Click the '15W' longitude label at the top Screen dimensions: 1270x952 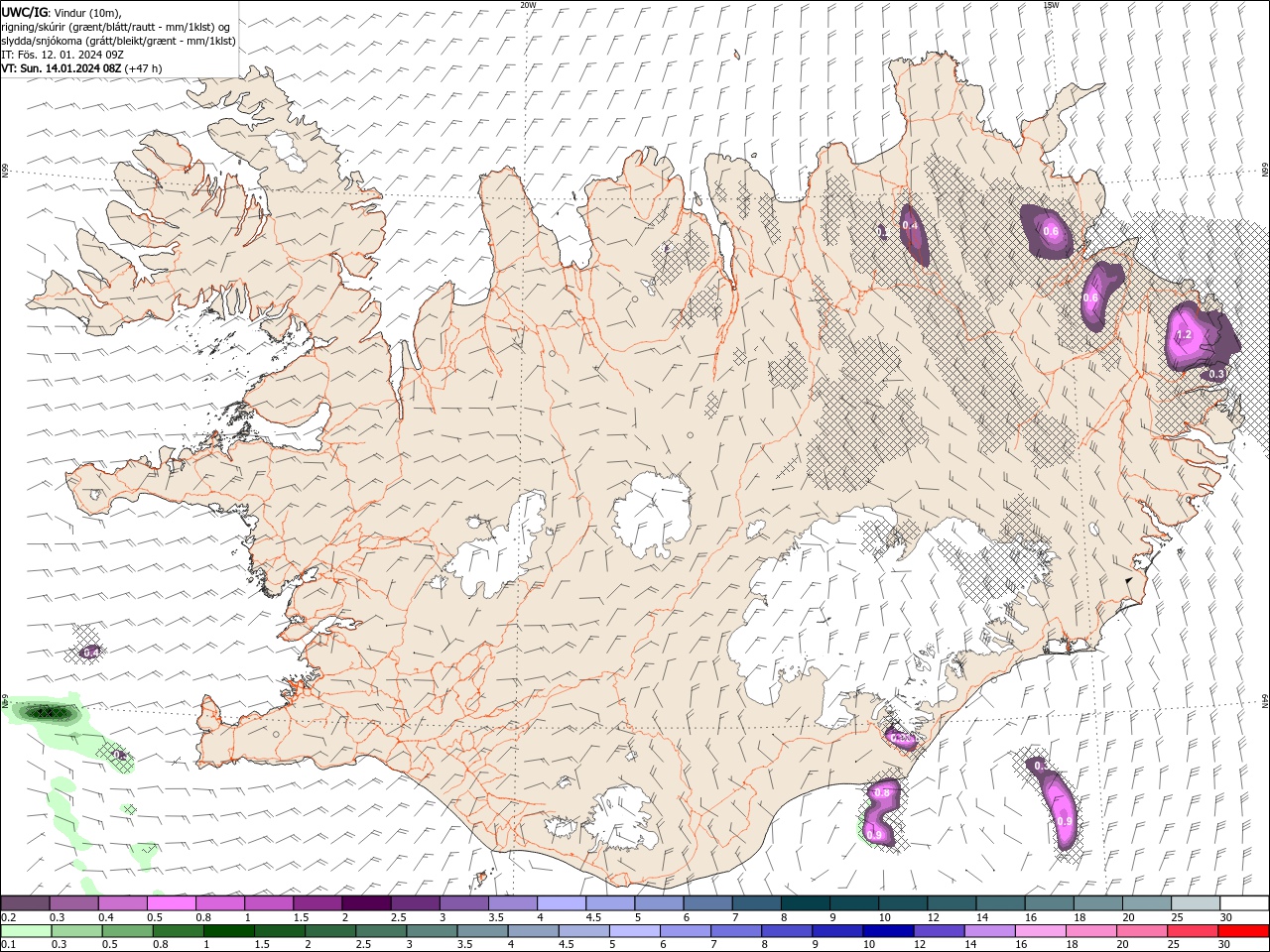1051,5
